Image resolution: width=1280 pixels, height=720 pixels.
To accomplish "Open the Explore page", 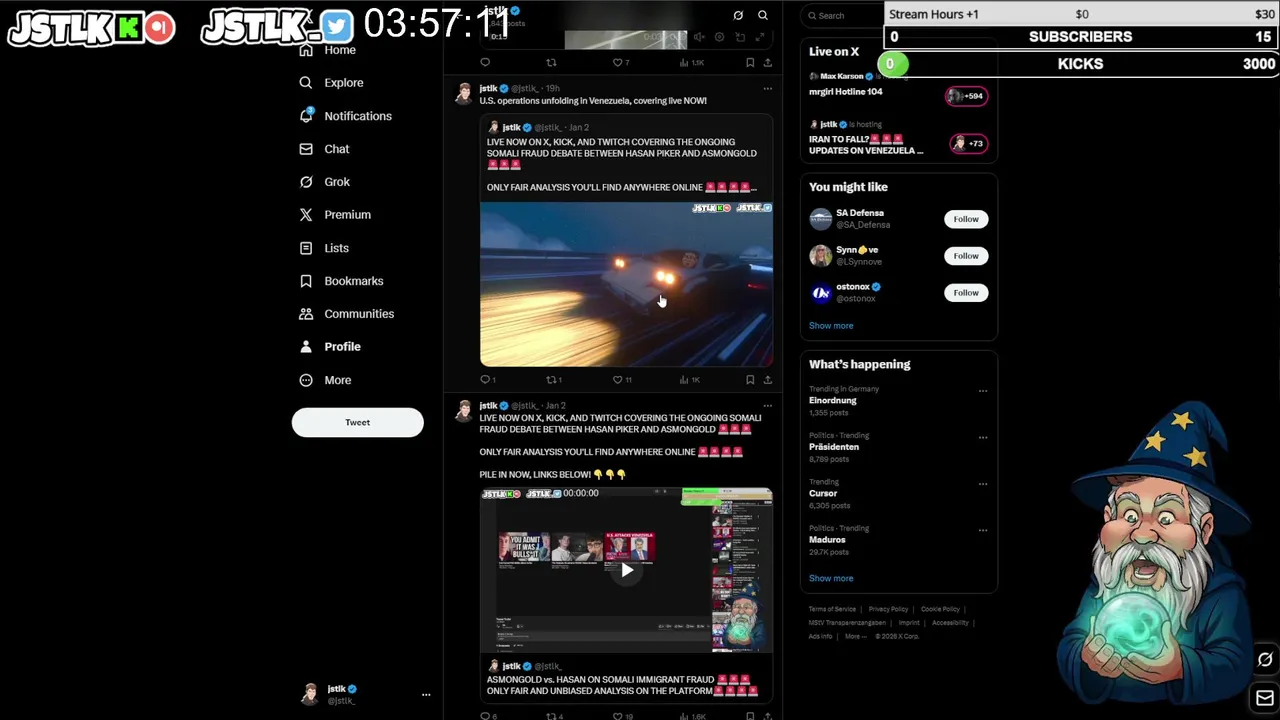I will click(331, 83).
